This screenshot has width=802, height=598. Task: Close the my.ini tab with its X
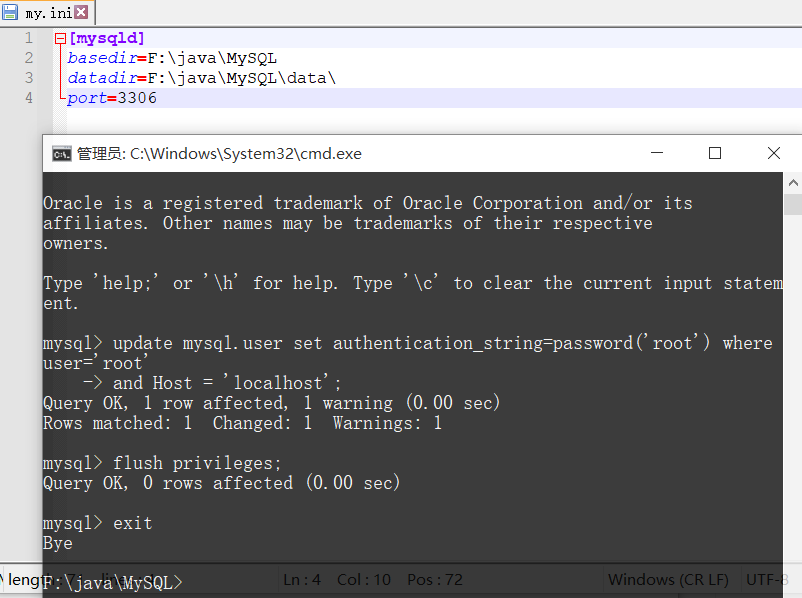(80, 13)
